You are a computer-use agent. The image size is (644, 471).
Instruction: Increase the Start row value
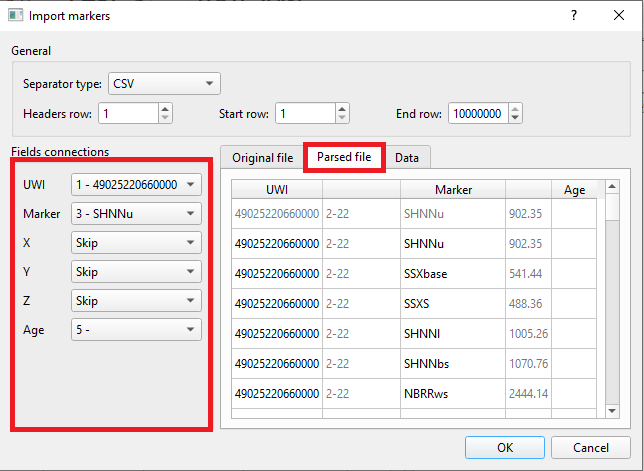342,109
